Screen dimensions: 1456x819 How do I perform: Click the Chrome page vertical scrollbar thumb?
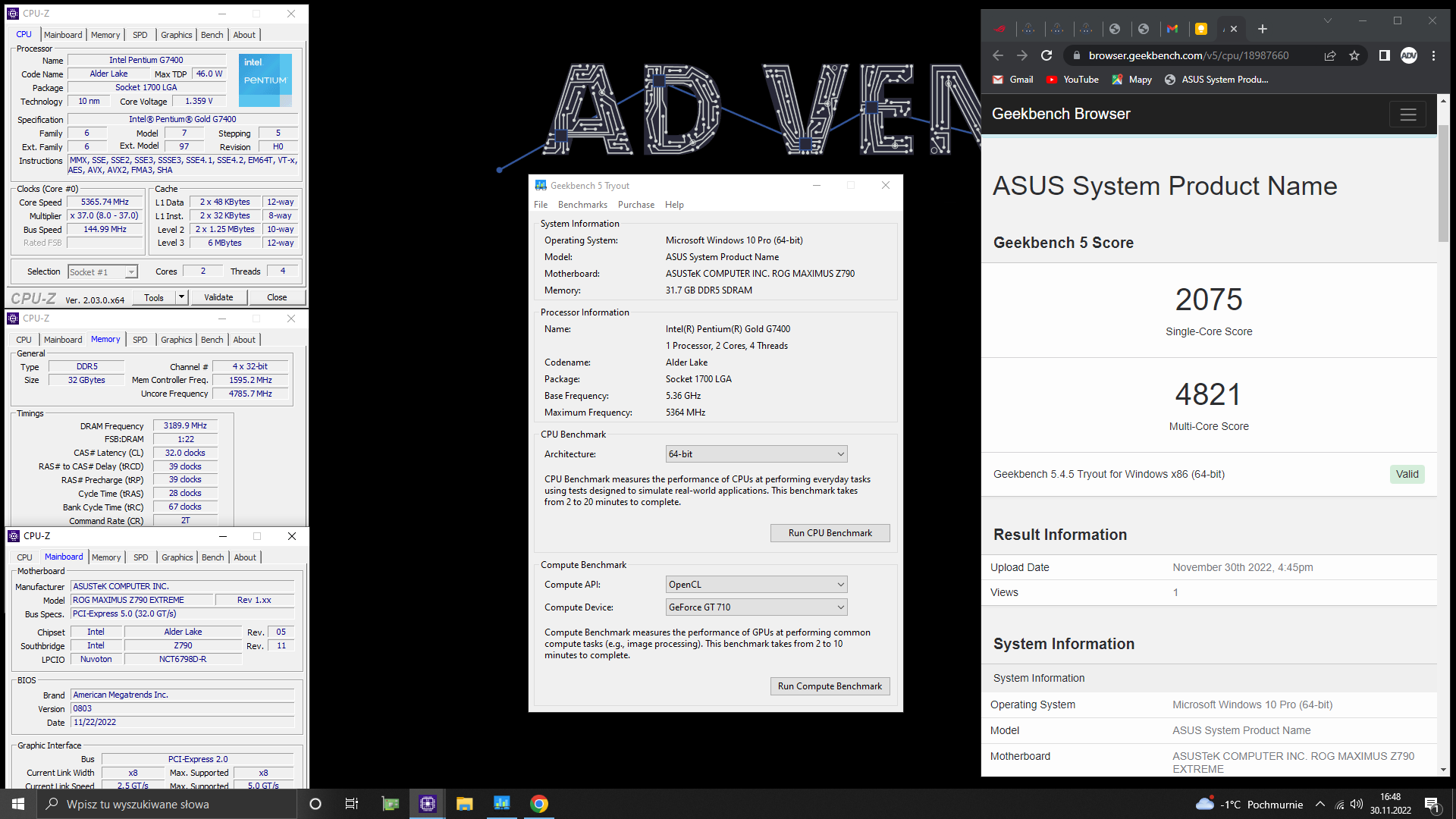[1443, 182]
